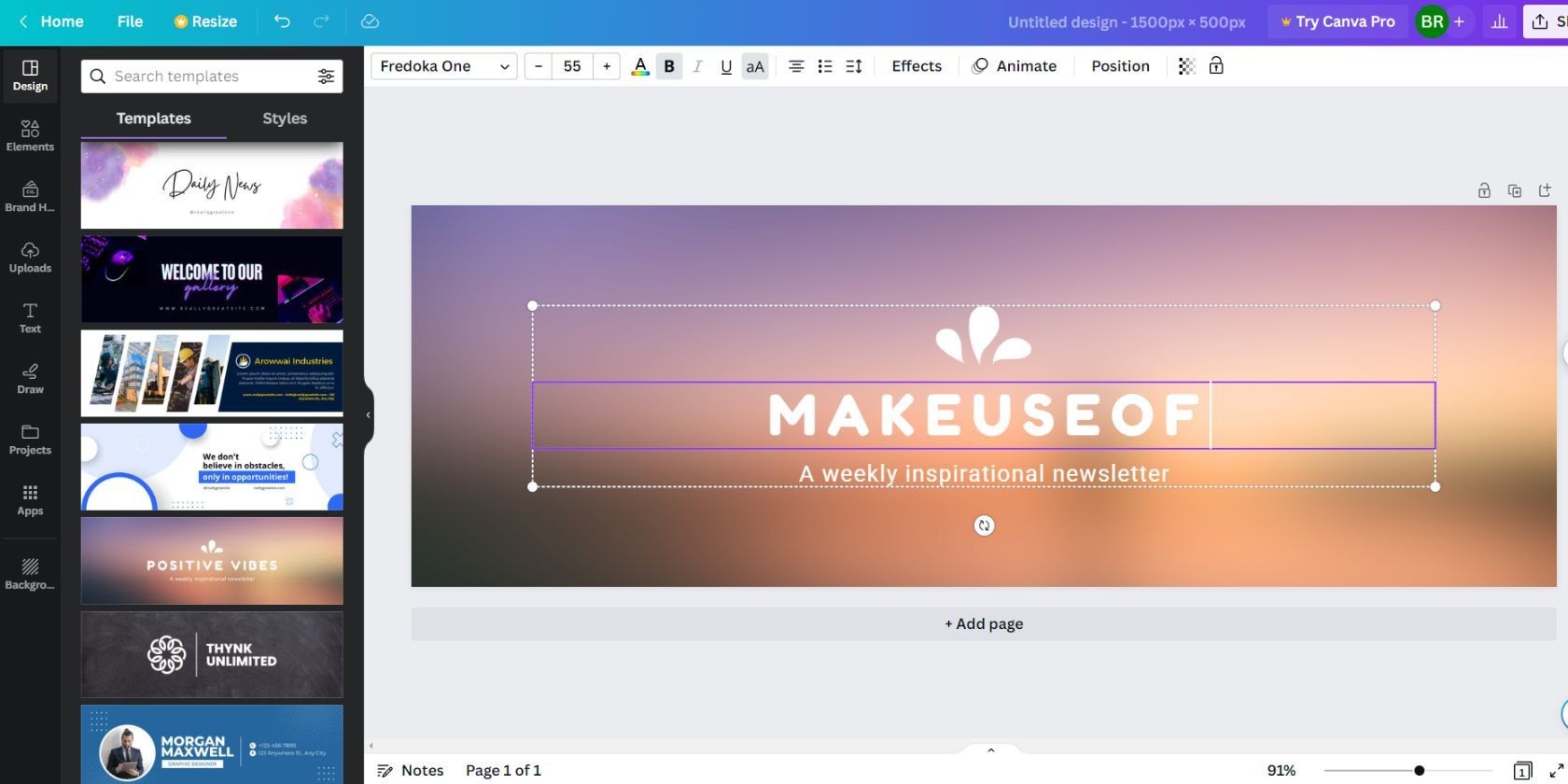
Task: Open letter and line spacing options
Action: (x=854, y=66)
